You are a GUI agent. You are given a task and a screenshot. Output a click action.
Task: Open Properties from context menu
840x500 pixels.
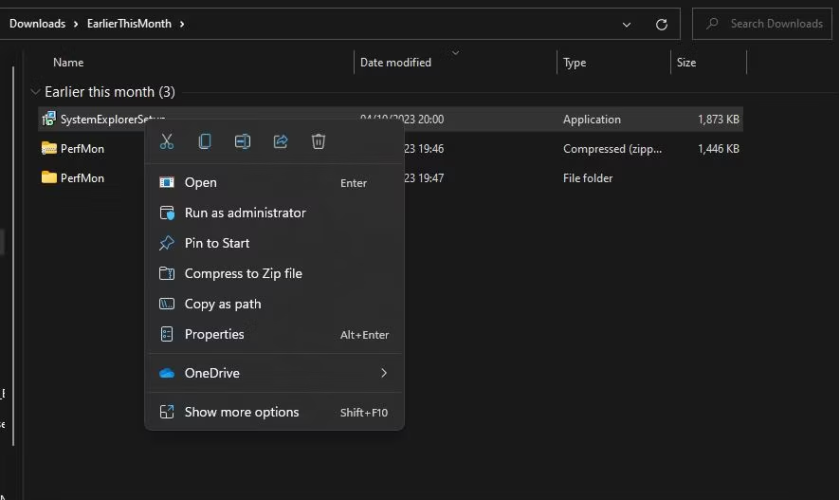(x=214, y=334)
